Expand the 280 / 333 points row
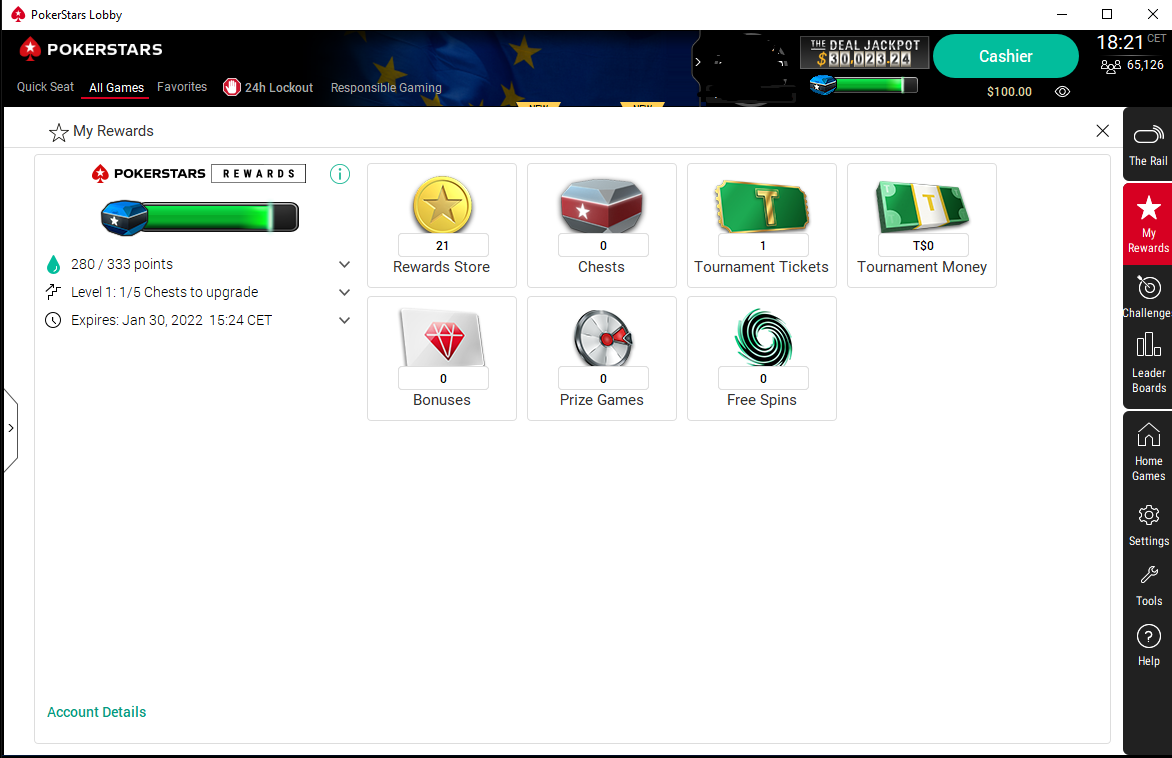Image resolution: width=1172 pixels, height=758 pixels. point(198,265)
